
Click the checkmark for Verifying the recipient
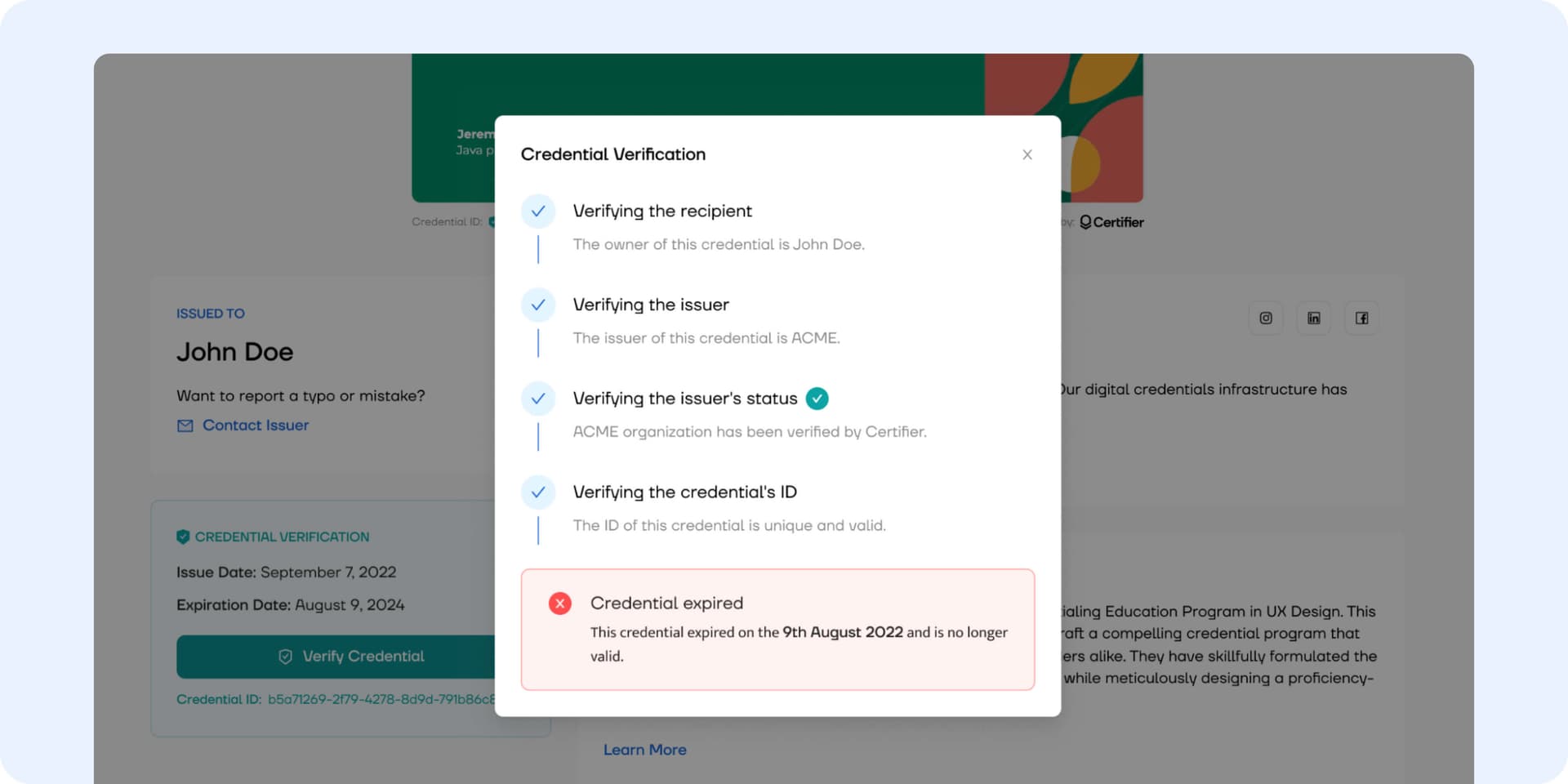(538, 211)
